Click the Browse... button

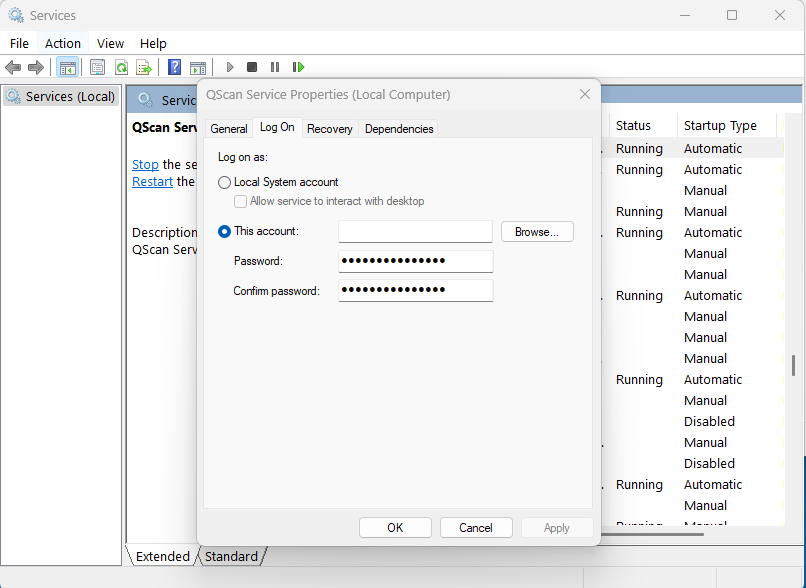coord(537,232)
